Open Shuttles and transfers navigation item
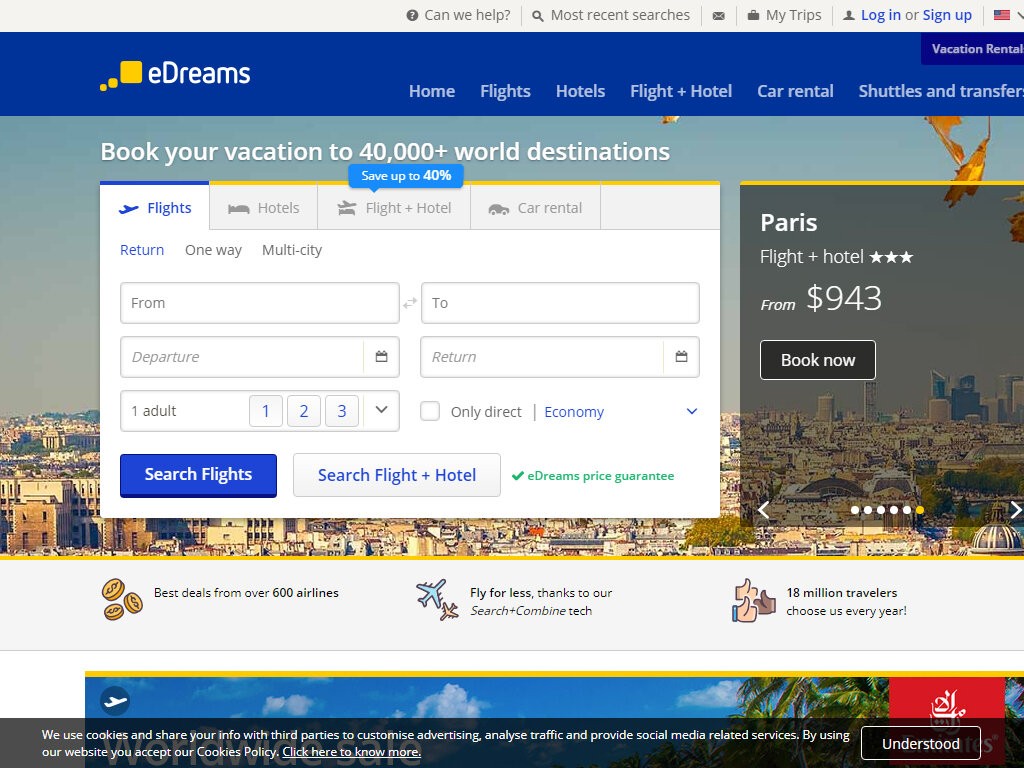 tap(941, 91)
